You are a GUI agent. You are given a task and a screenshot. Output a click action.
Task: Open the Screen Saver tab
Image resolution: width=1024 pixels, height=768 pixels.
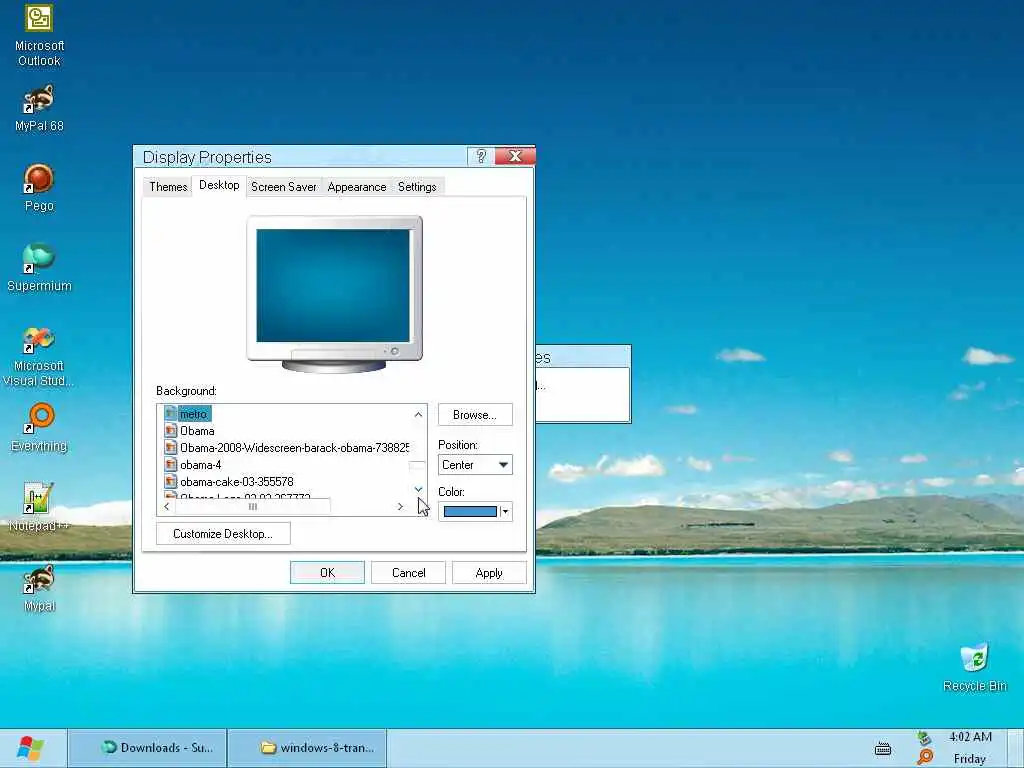point(283,187)
